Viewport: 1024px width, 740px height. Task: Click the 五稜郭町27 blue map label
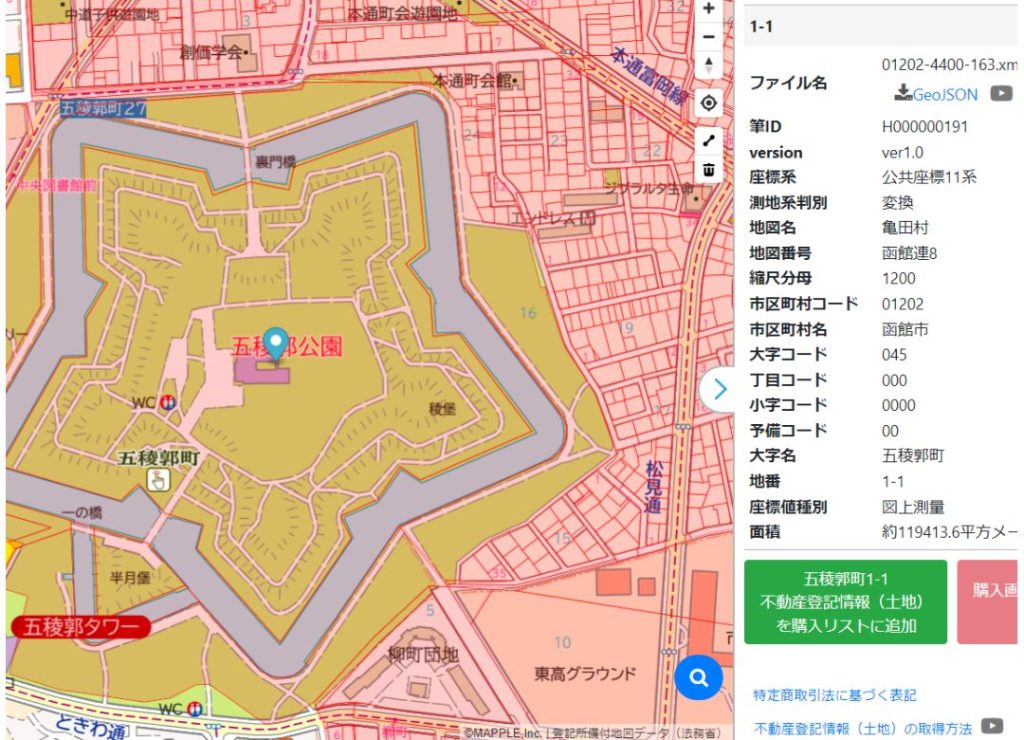click(103, 109)
